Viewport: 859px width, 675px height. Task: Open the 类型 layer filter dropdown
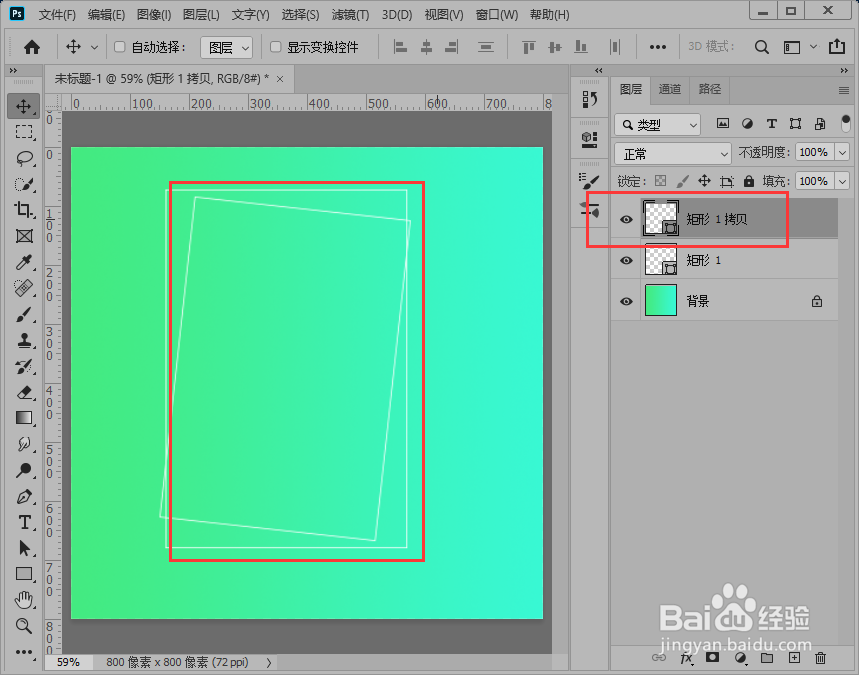(657, 125)
